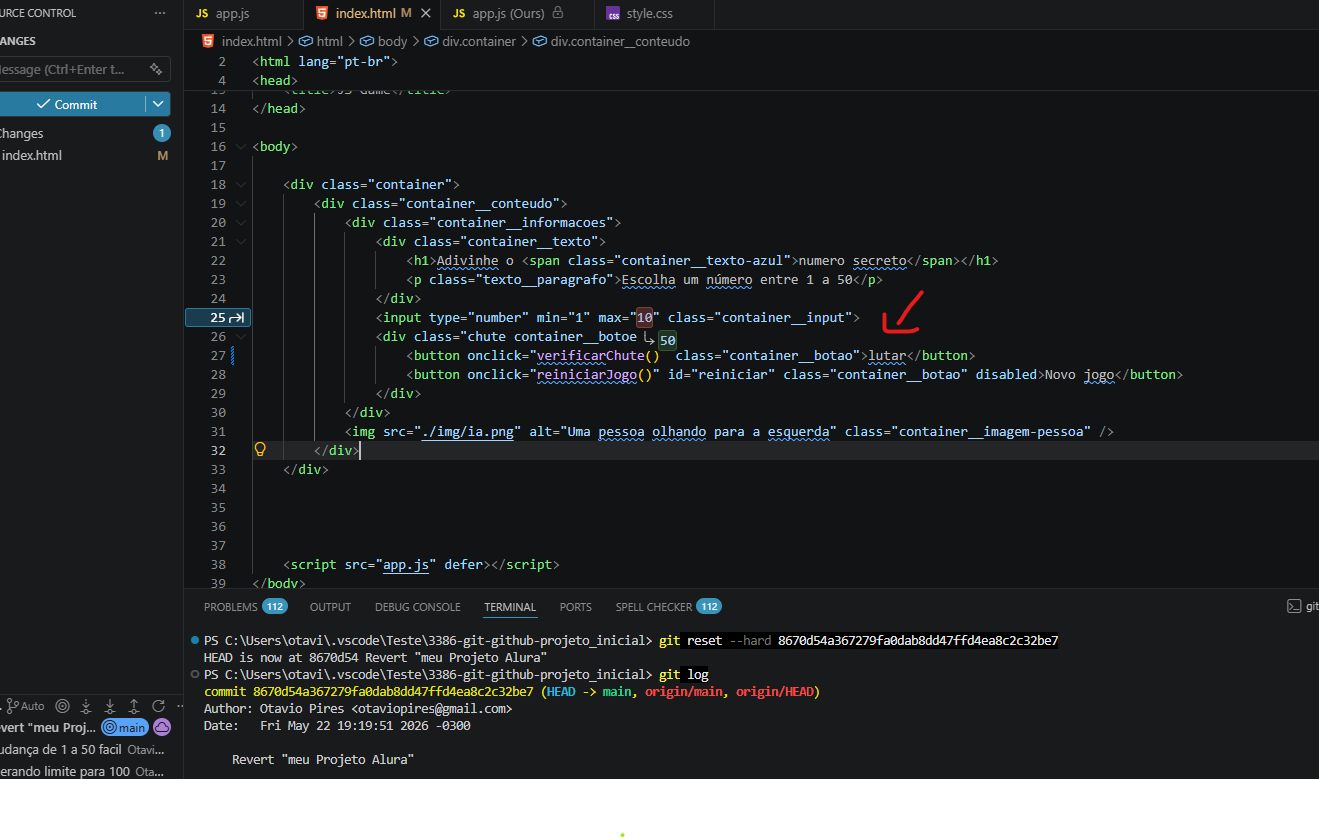1319x837 pixels.
Task: Open the Ports panel tab
Action: coord(576,606)
